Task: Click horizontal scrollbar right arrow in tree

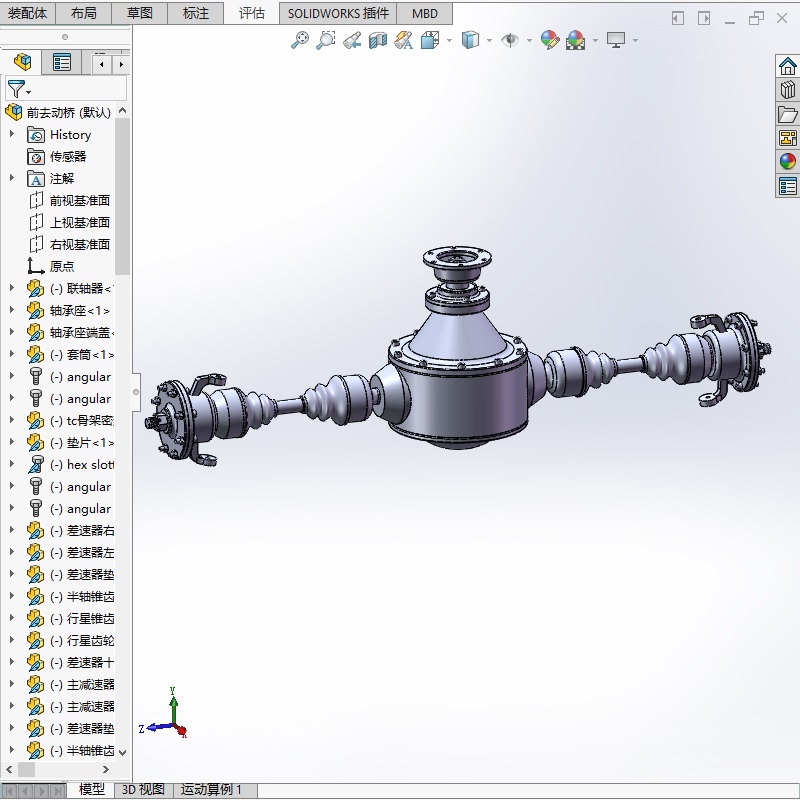Action: [106, 769]
